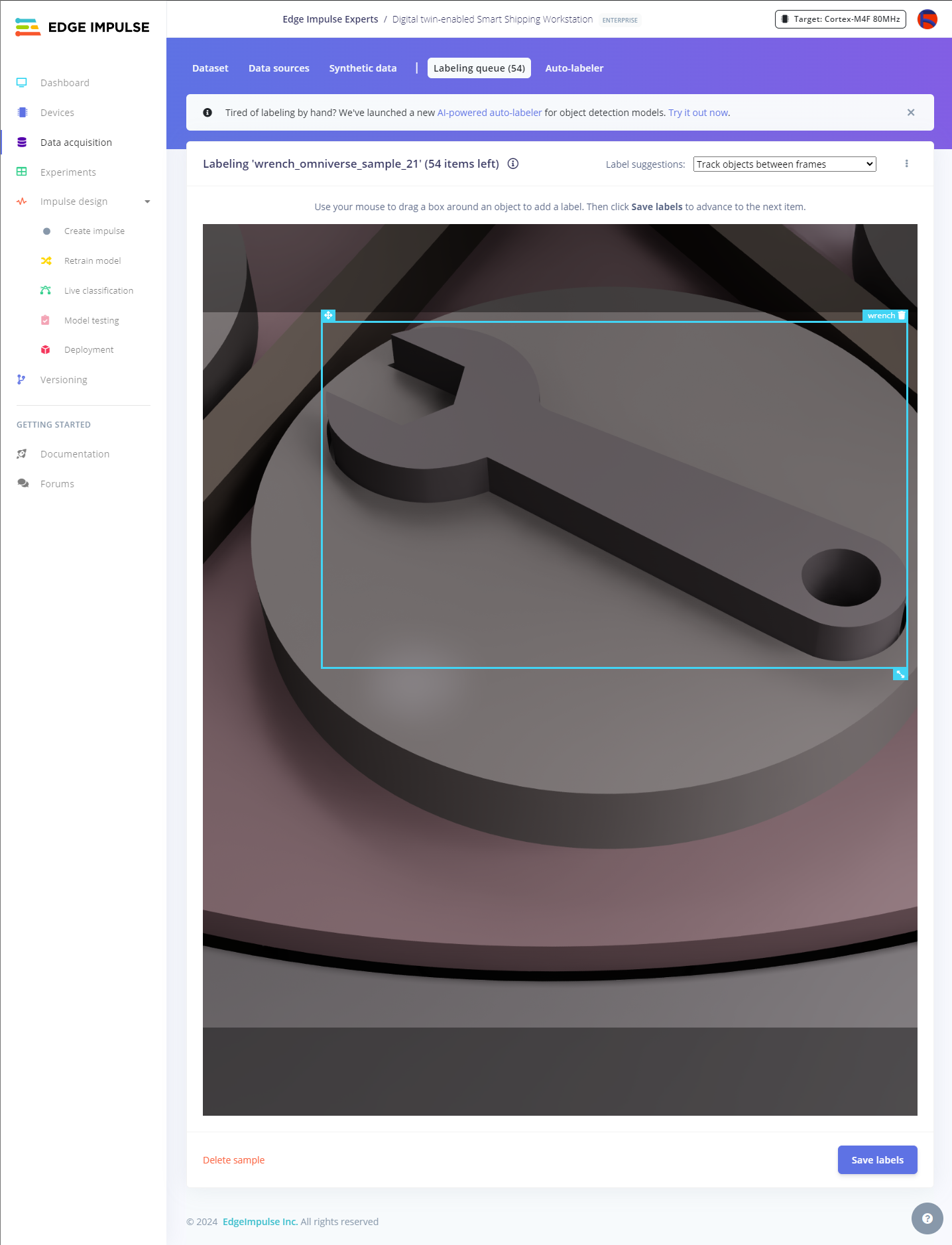Switch to the Auto-labeler tab
Screen dimensions: 952x1245
pos(574,68)
